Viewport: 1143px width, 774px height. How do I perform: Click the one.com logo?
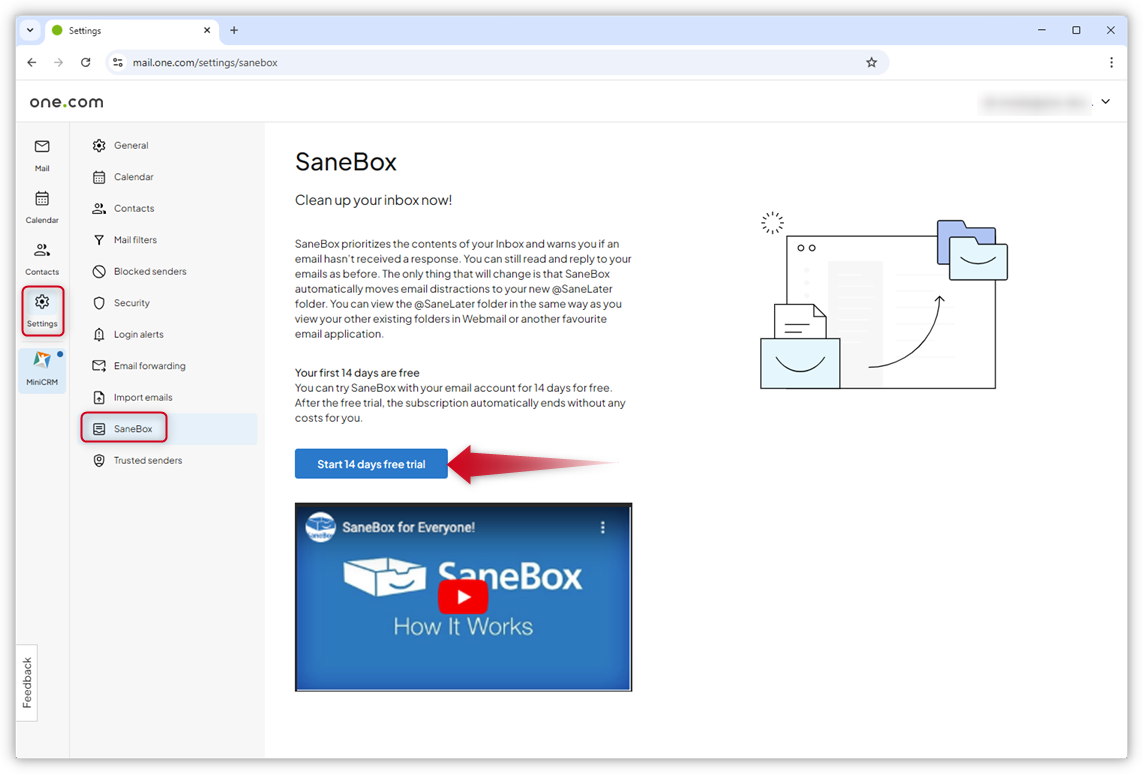(66, 102)
